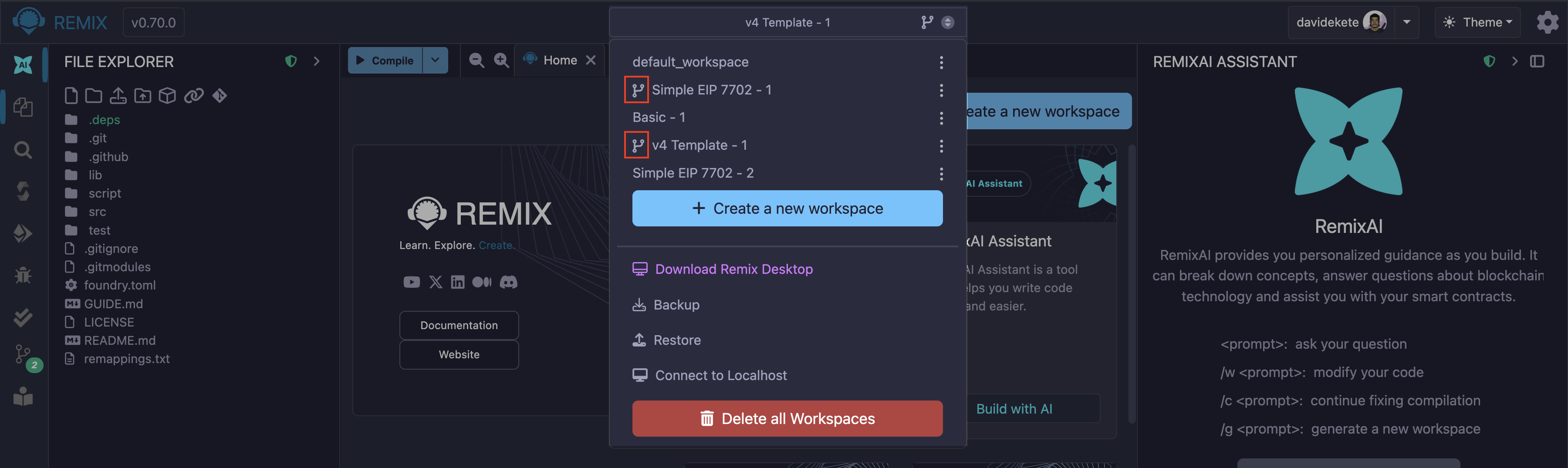Image resolution: width=1568 pixels, height=468 pixels.
Task: Open README.md file
Action: point(119,341)
